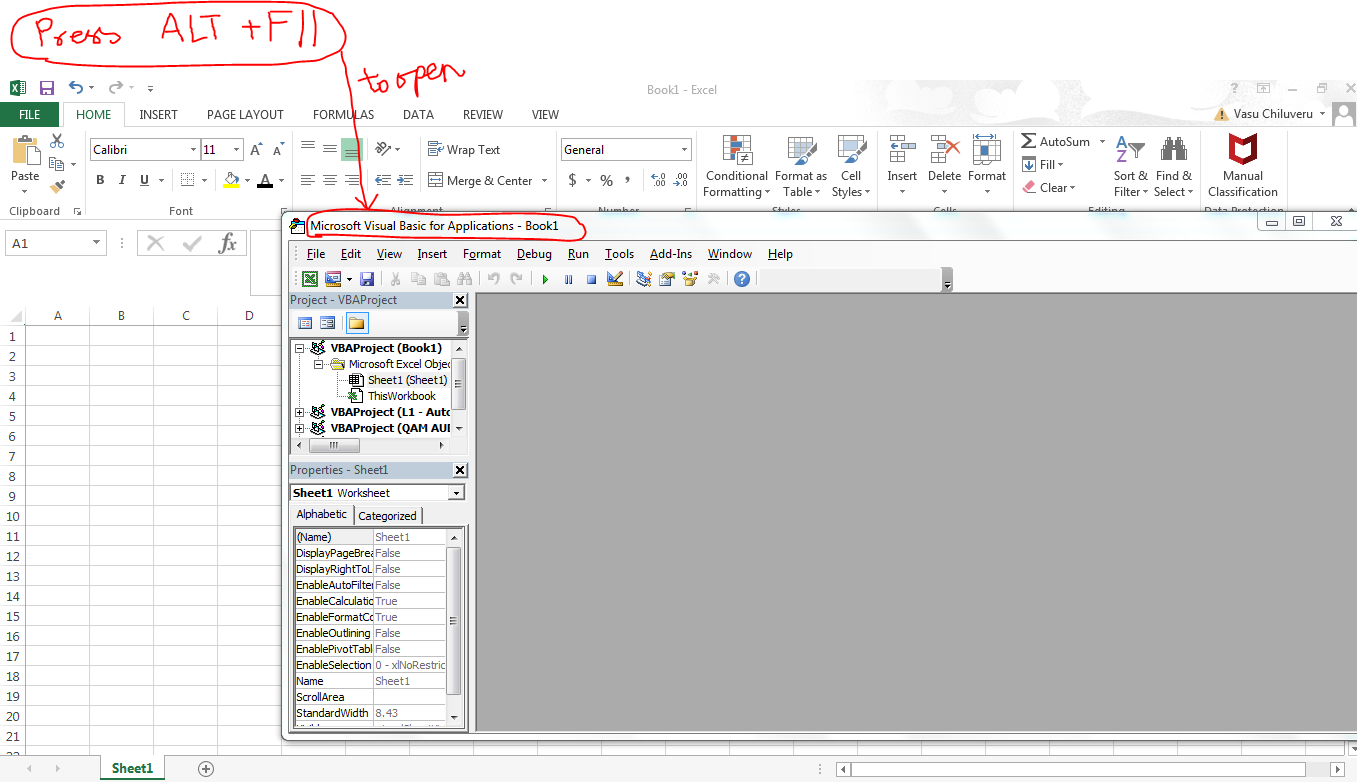Open font name Calibri dropdown arrow

coord(194,150)
